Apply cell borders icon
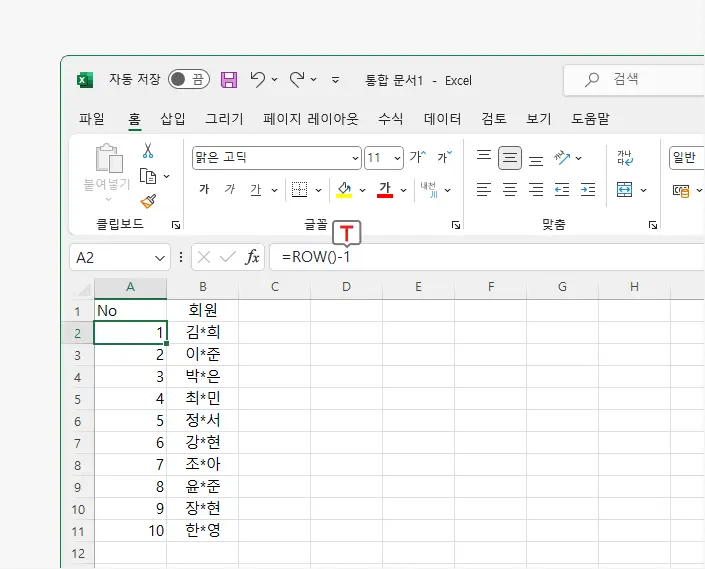The width and height of the screenshot is (705, 569). (x=299, y=190)
